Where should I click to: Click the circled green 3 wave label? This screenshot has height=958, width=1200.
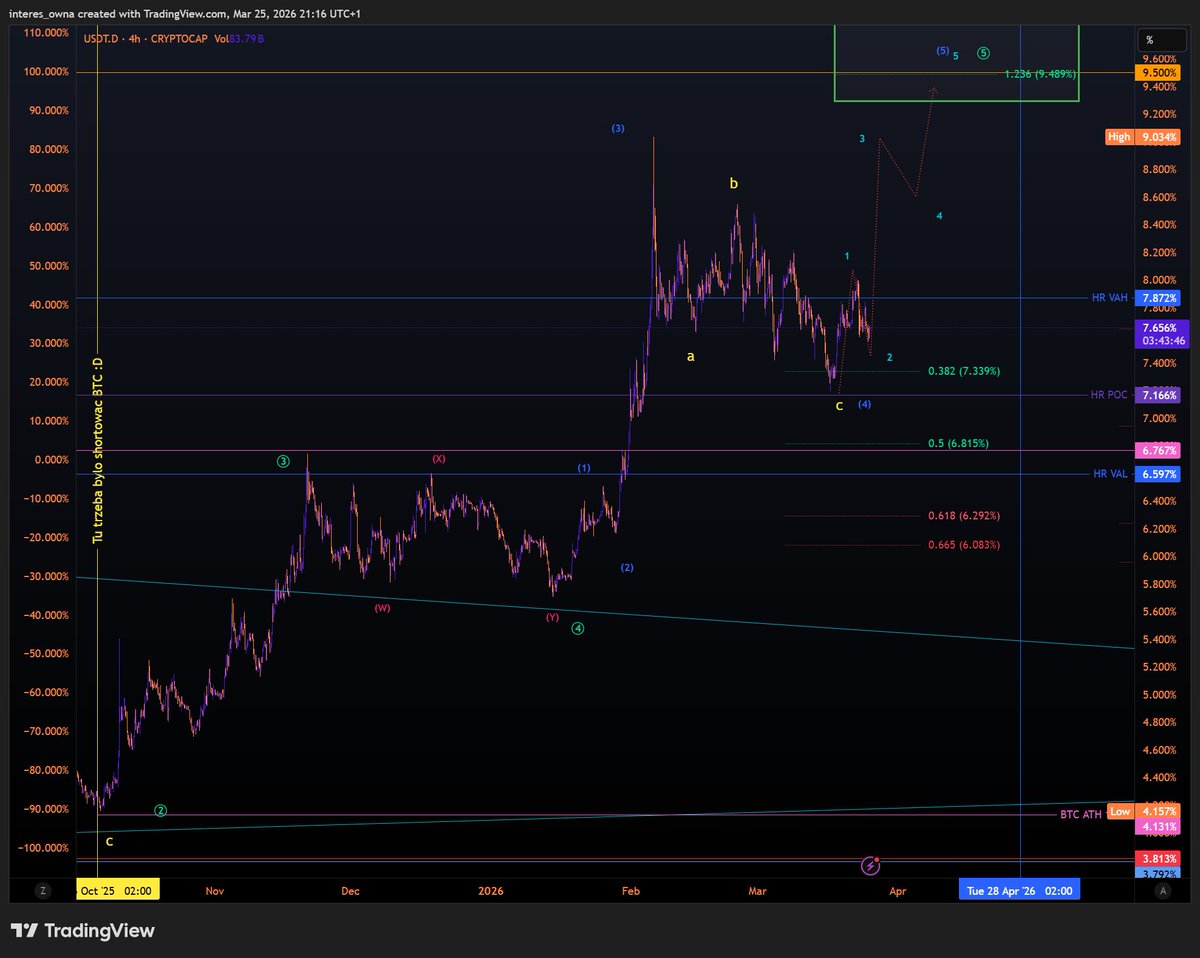click(283, 461)
